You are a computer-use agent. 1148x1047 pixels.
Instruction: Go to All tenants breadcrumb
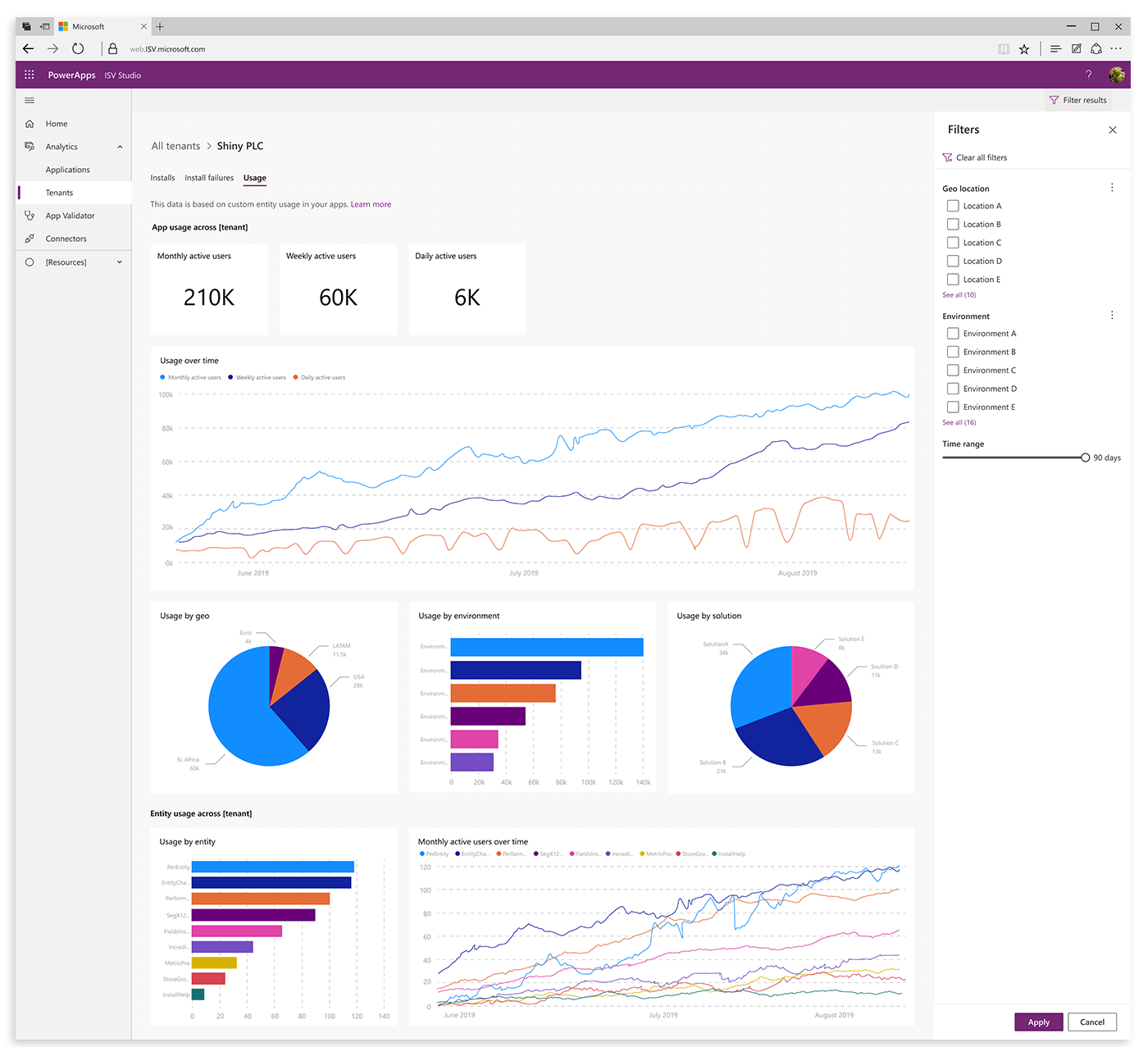tap(175, 146)
